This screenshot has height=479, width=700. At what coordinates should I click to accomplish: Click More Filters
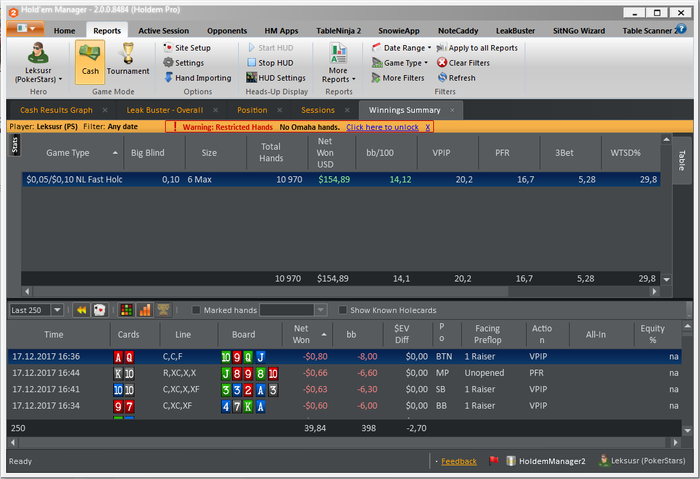pyautogui.click(x=398, y=78)
